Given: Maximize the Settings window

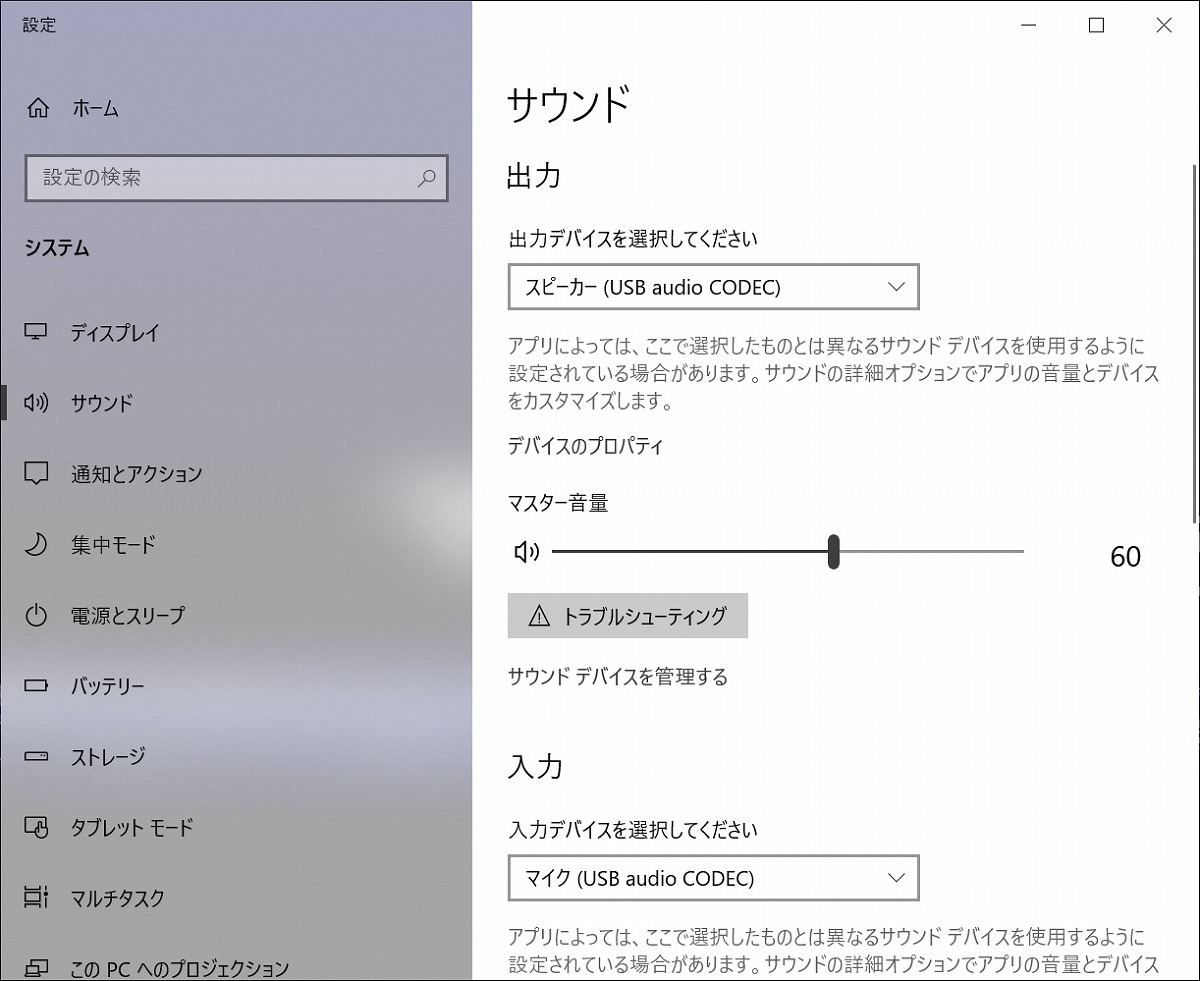Looking at the screenshot, I should click(1096, 26).
